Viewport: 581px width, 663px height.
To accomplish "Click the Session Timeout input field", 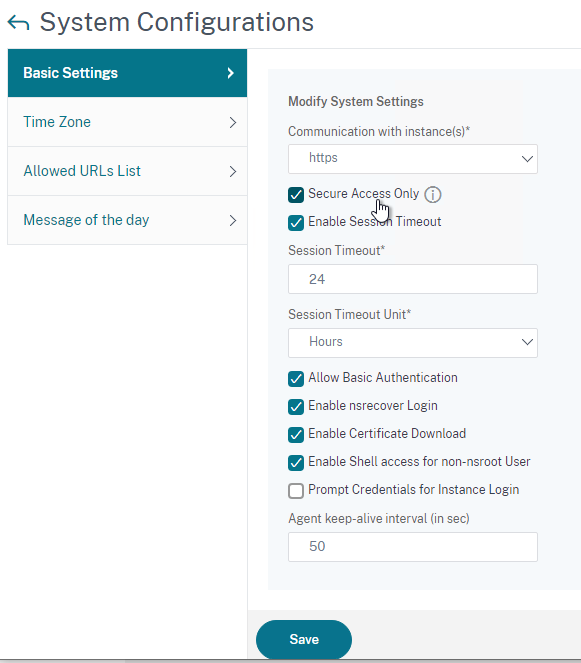I will click(x=413, y=279).
